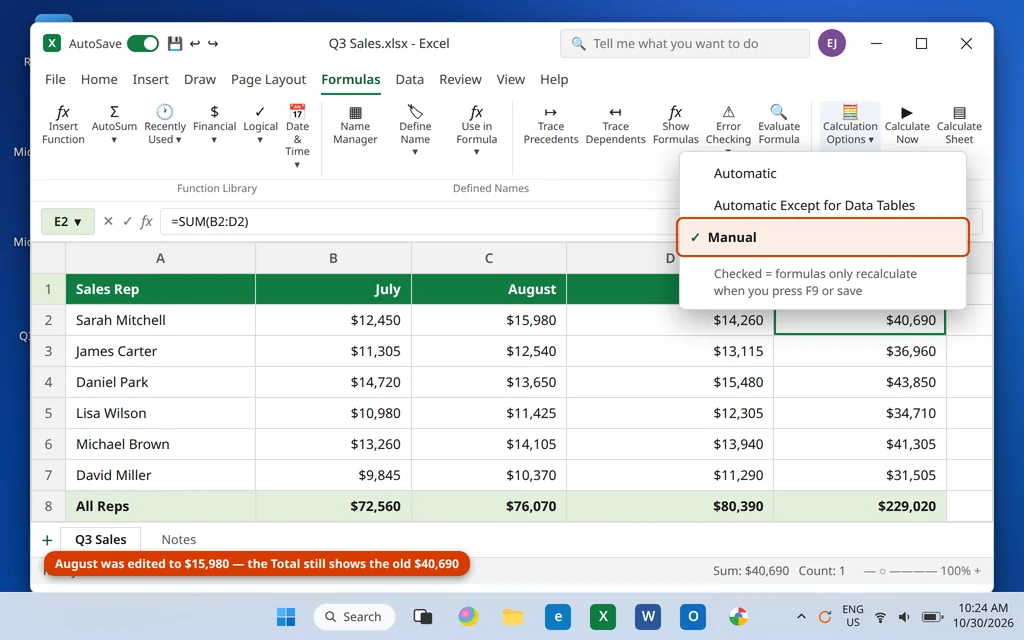This screenshot has height=640, width=1024.
Task: Switch to the Insert tab
Action: [150, 80]
